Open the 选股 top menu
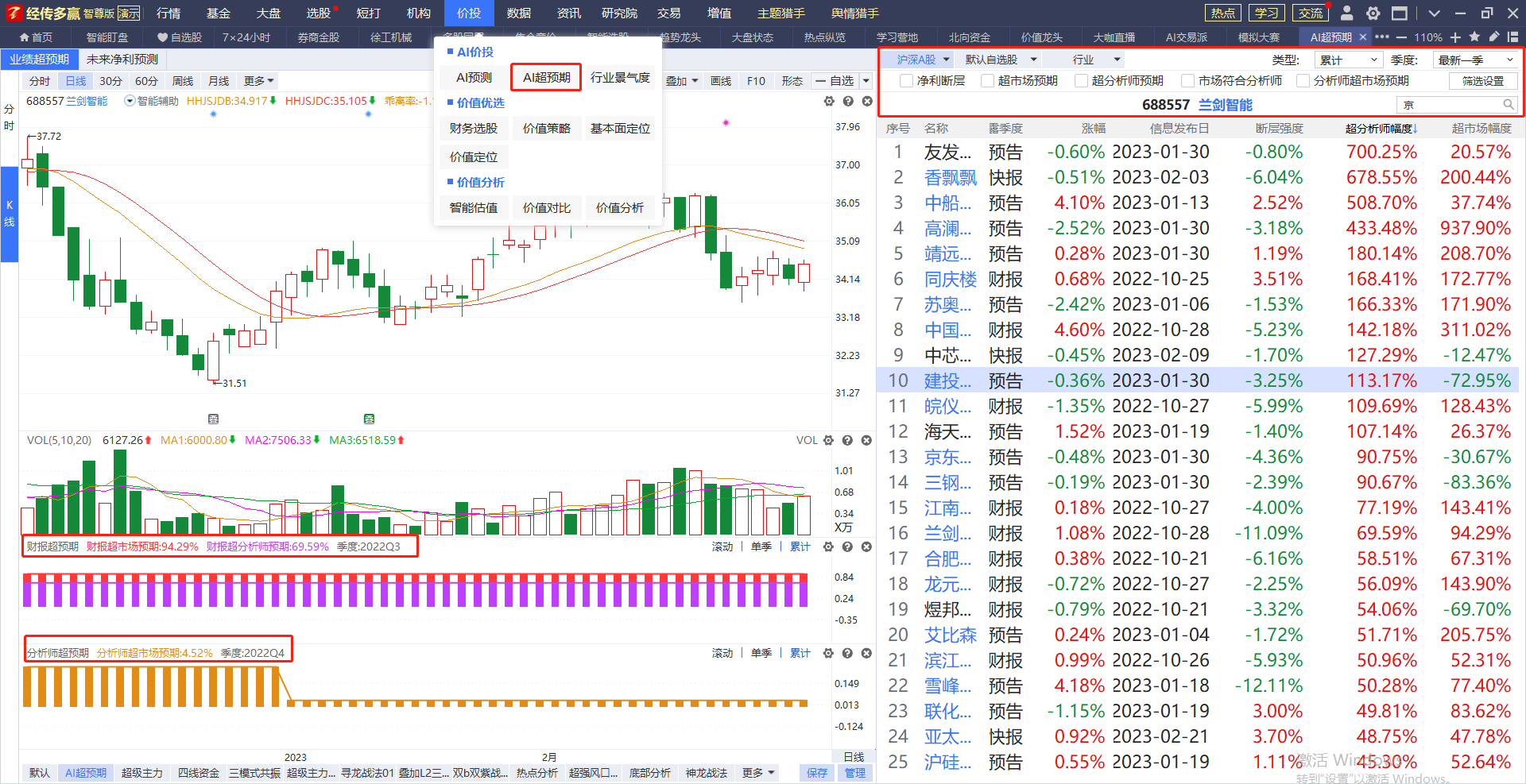The height and width of the screenshot is (784, 1526). click(320, 13)
